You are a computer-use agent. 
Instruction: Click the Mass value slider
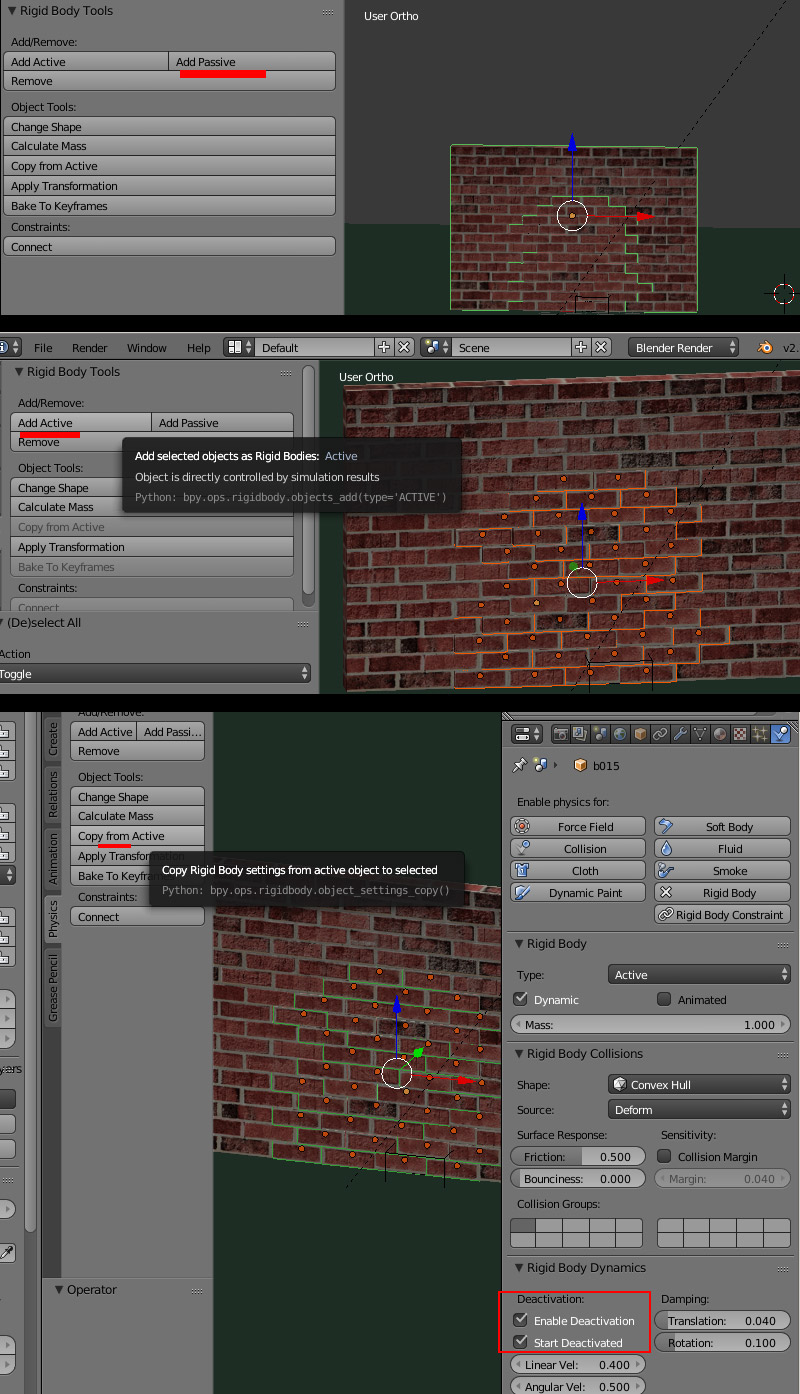click(651, 1024)
